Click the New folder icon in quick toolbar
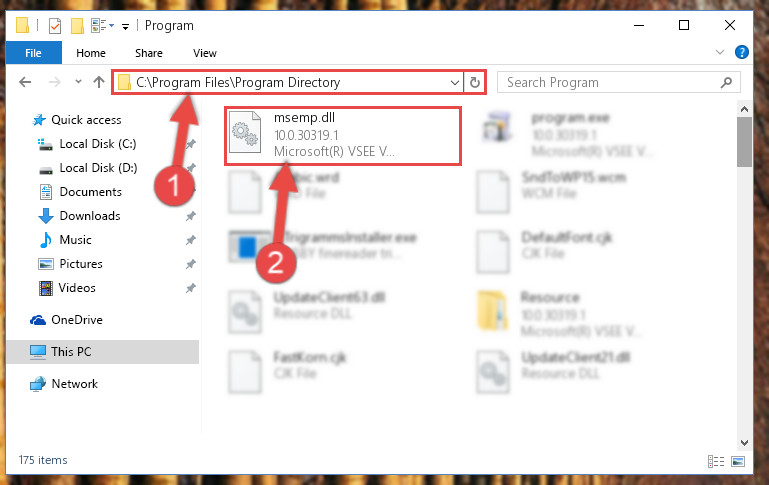 (x=77, y=26)
